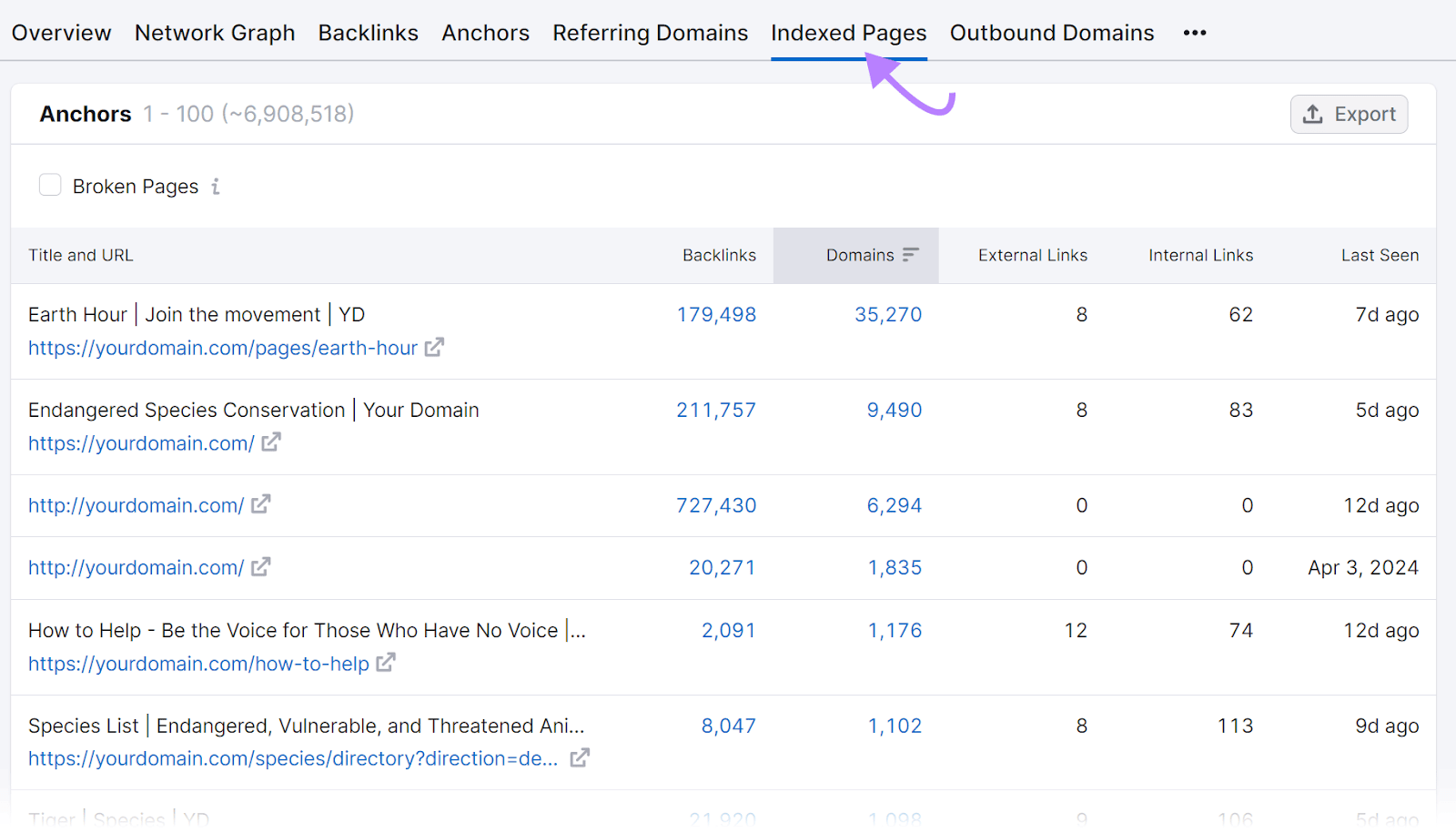Open the ellipsis overflow menu in navigation
The image size is (1456, 833).
(x=1194, y=33)
